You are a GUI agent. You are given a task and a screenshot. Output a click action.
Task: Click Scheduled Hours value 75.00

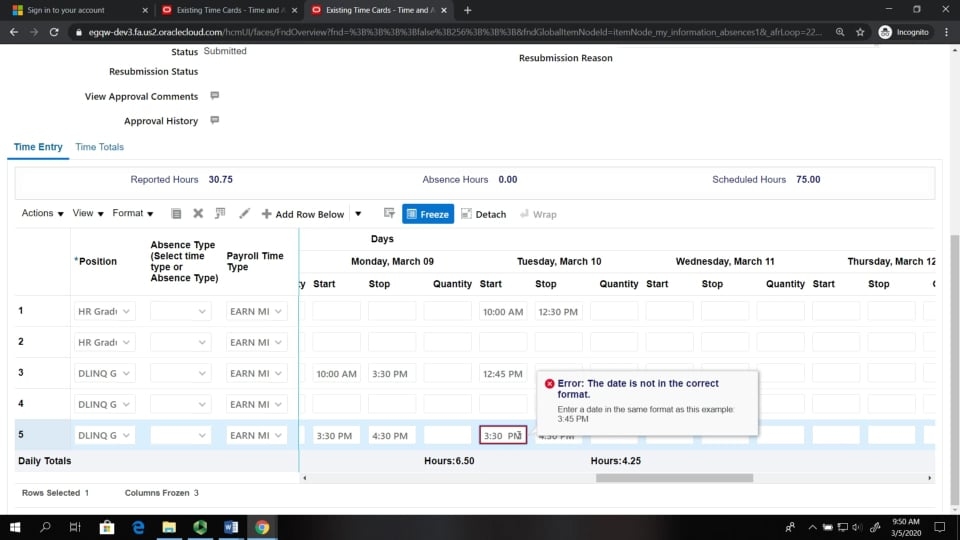(x=808, y=179)
